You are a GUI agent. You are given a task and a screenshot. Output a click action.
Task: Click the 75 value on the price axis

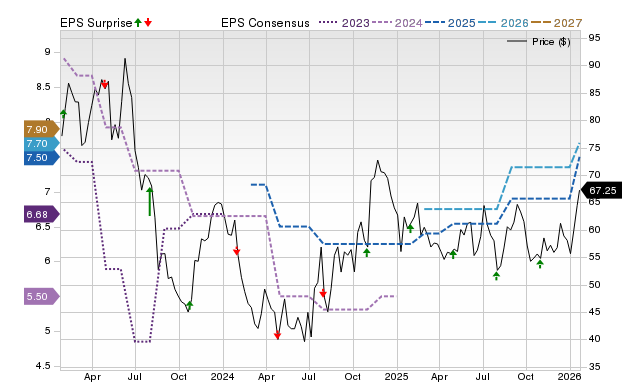595,148
